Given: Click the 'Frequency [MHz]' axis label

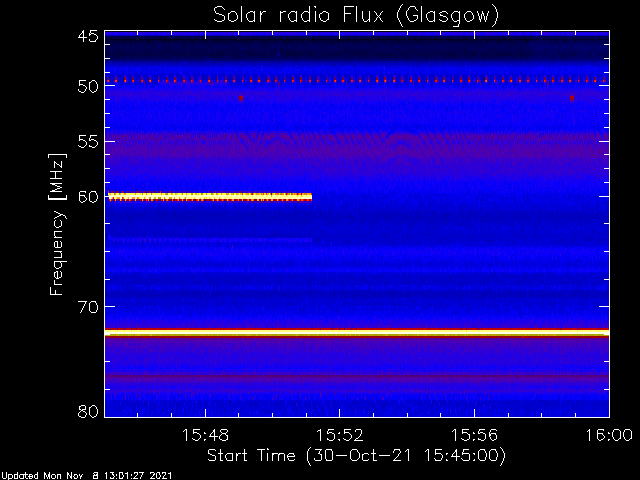Looking at the screenshot, I should (57, 224).
